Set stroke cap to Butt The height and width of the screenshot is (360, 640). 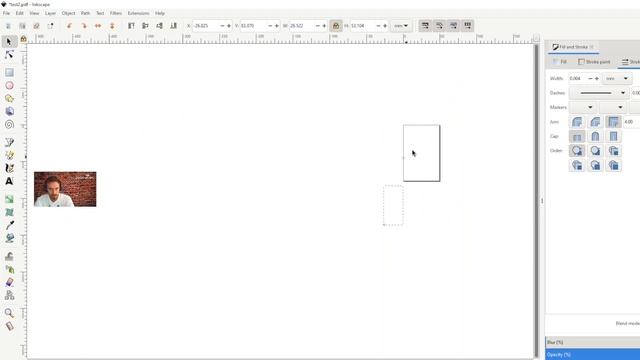click(577, 136)
